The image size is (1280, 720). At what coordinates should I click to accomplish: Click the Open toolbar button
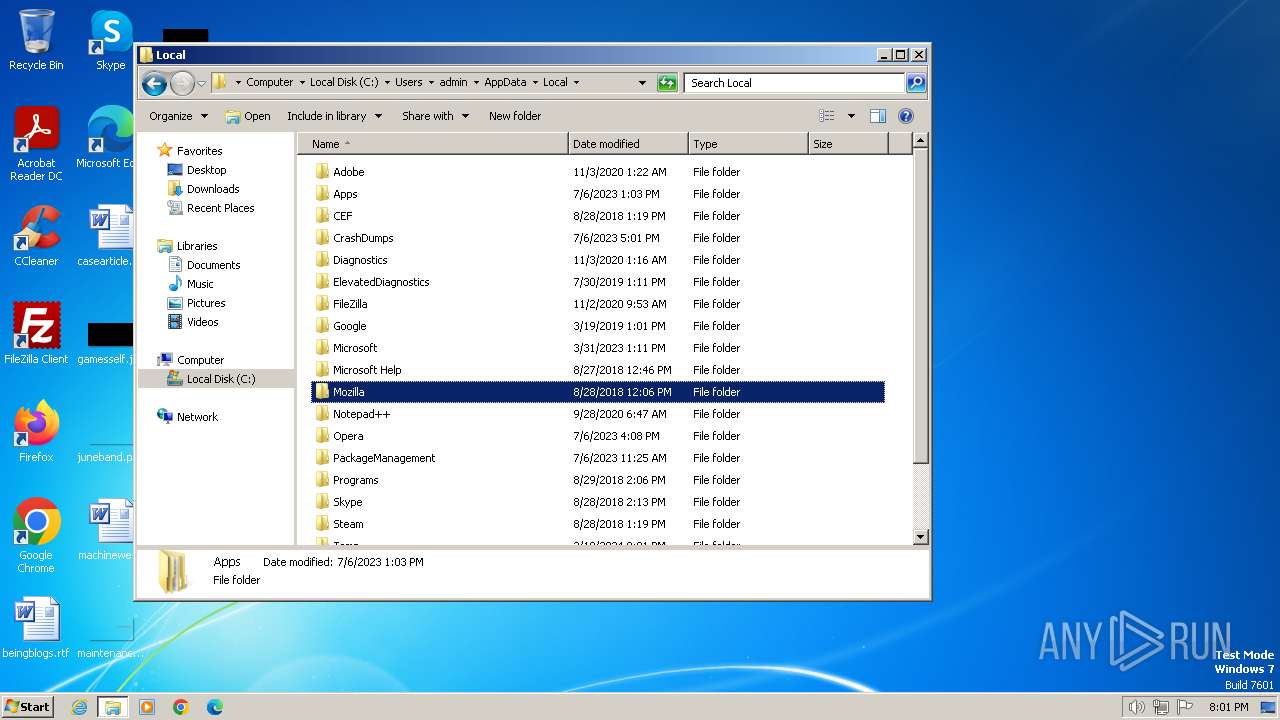(x=248, y=116)
